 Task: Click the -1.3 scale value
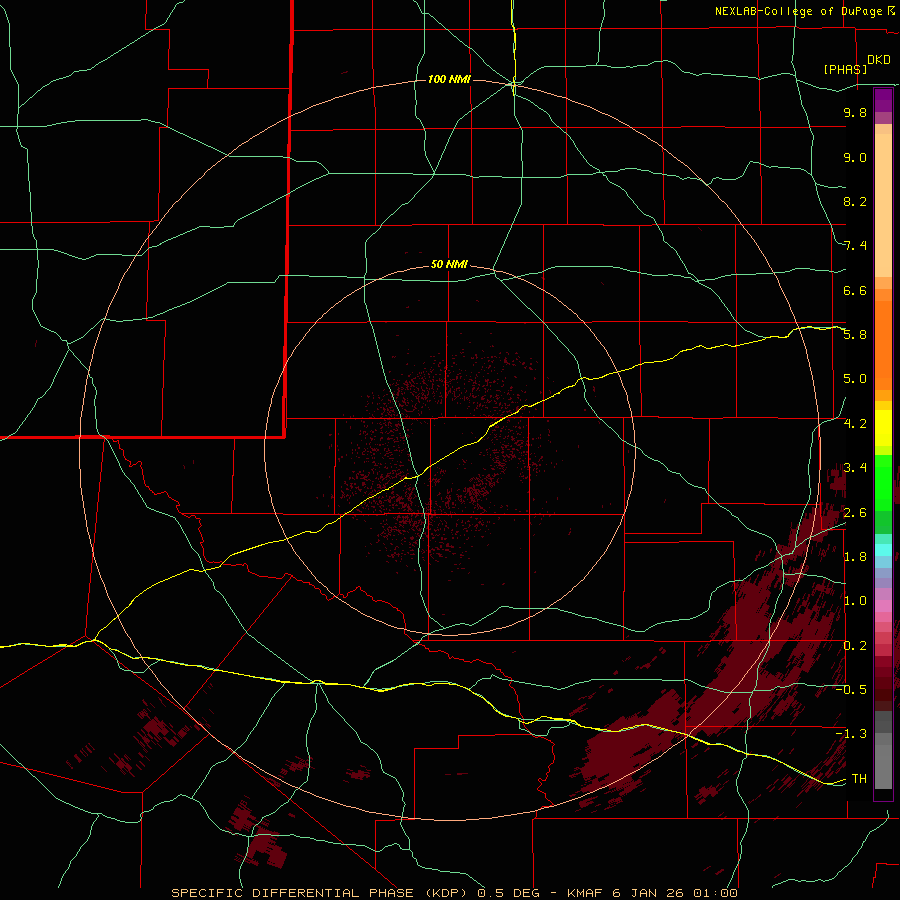[x=851, y=734]
